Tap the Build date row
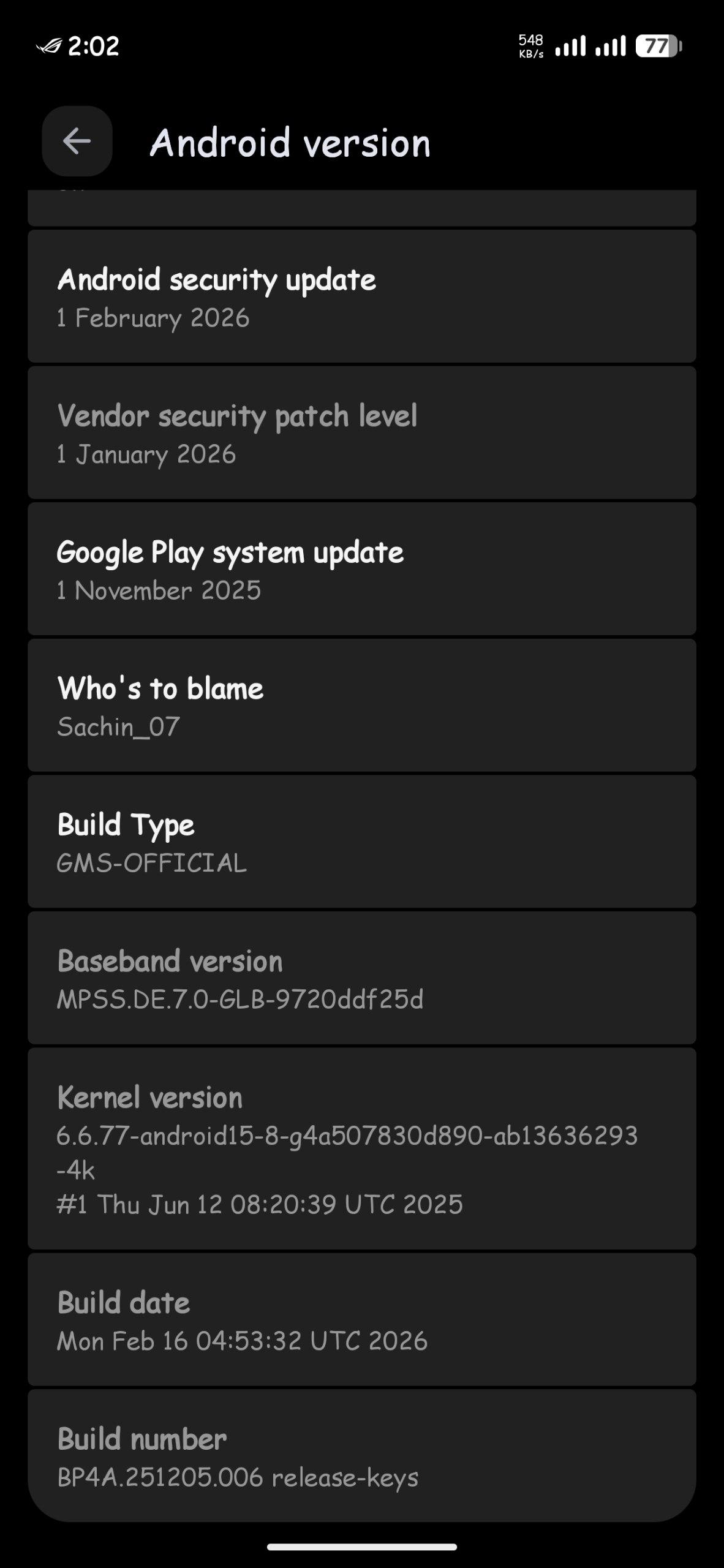This screenshot has width=724, height=1568. pos(361,1319)
